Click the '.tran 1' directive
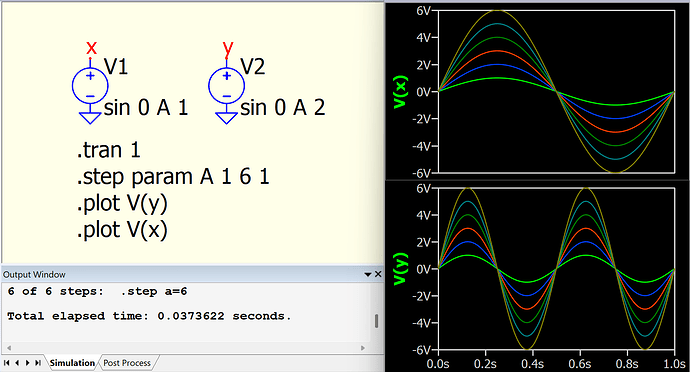Image resolution: width=690 pixels, height=372 pixels. click(x=109, y=150)
